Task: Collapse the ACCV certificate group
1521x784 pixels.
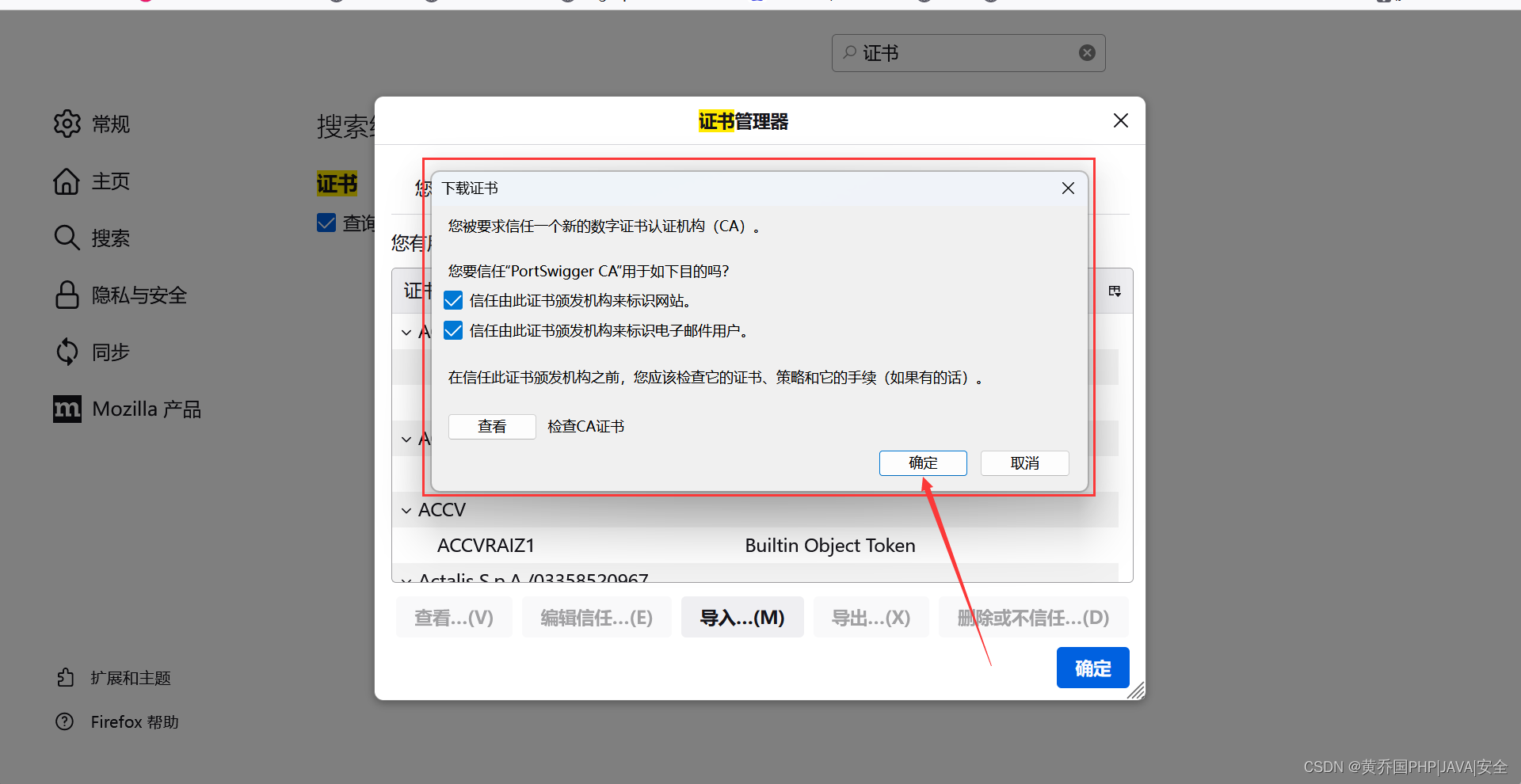Action: (x=406, y=511)
